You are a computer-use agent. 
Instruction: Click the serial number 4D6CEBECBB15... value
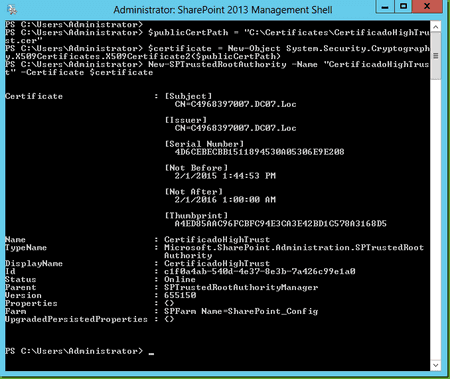(x=259, y=152)
